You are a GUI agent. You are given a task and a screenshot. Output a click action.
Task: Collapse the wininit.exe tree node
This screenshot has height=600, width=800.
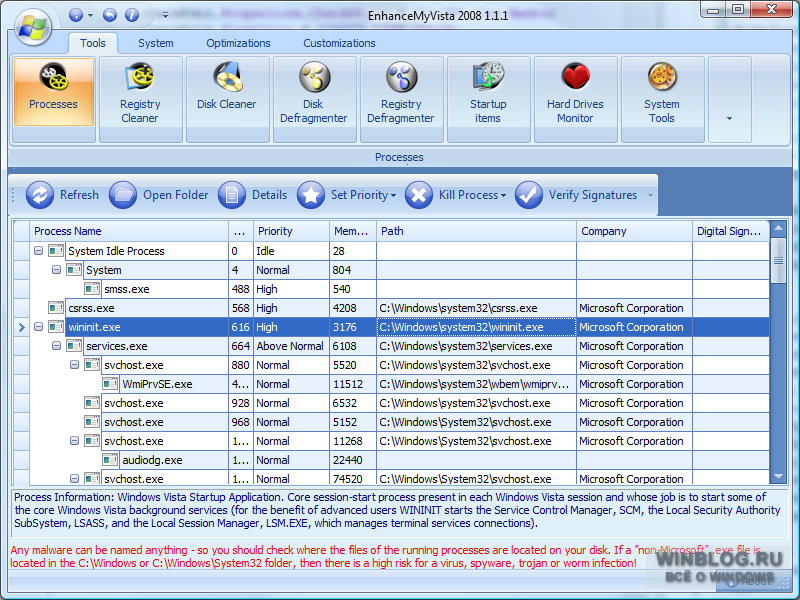point(38,327)
